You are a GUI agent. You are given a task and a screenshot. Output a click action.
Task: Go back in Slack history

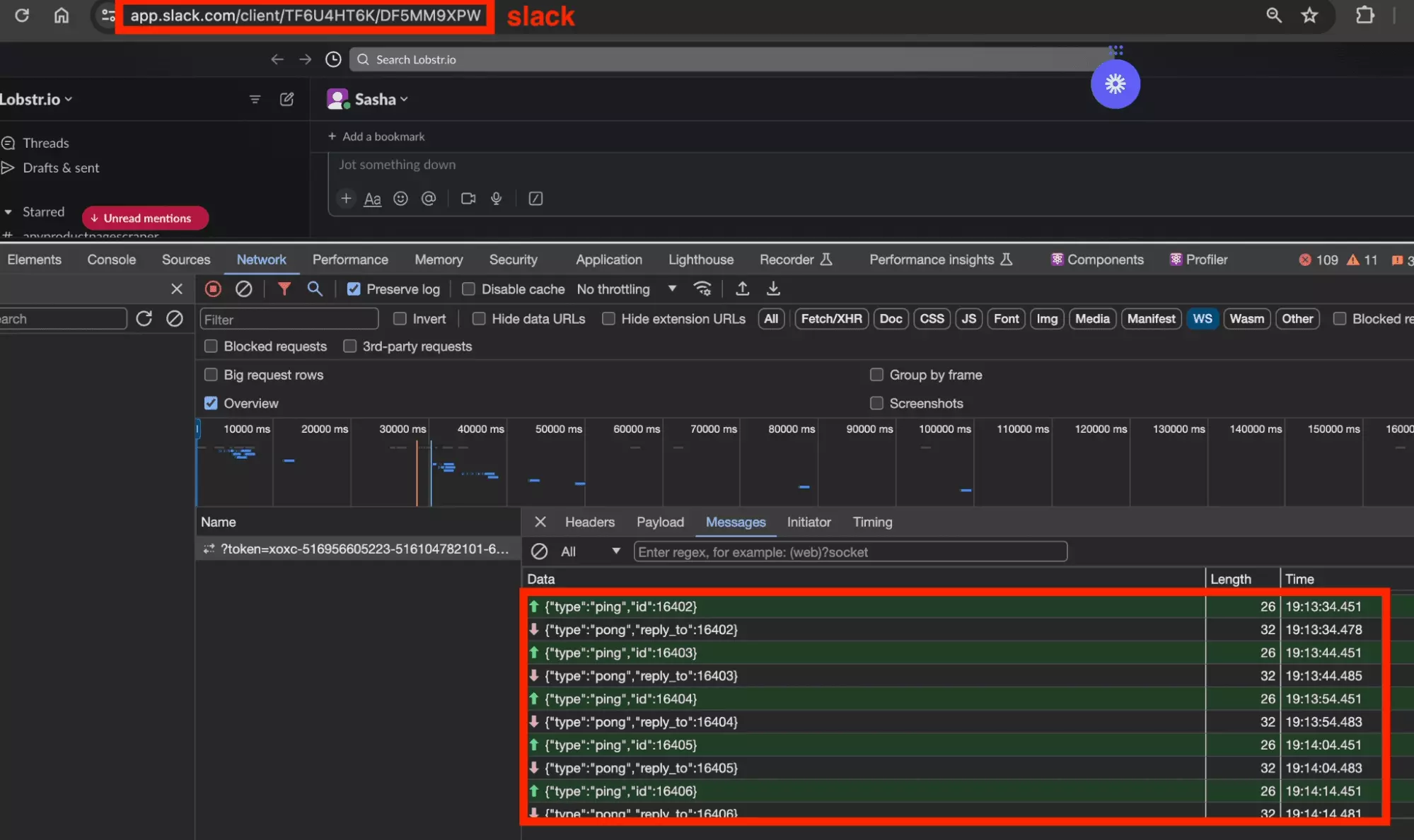tap(277, 59)
